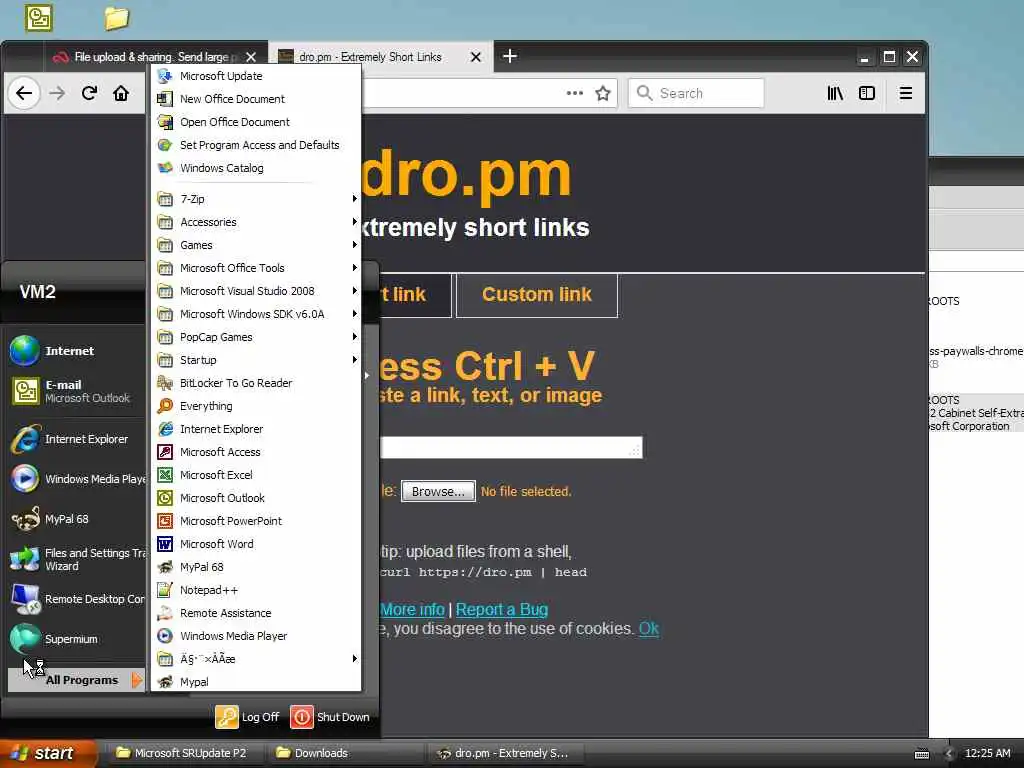Open Supermium from start menu
This screenshot has width=1024, height=768.
pos(75,639)
